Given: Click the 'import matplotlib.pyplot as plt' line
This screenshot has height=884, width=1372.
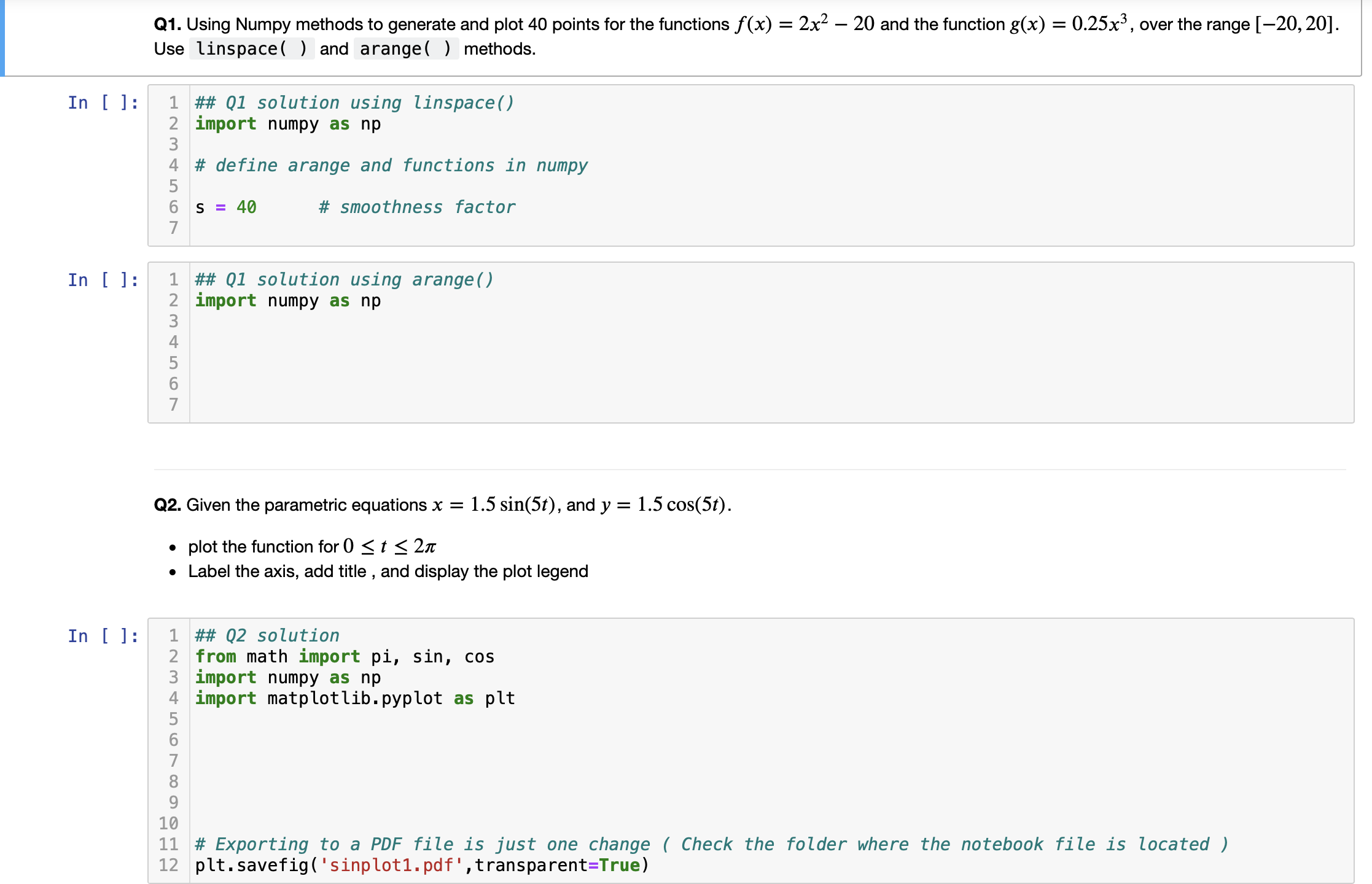Looking at the screenshot, I should pos(355,698).
